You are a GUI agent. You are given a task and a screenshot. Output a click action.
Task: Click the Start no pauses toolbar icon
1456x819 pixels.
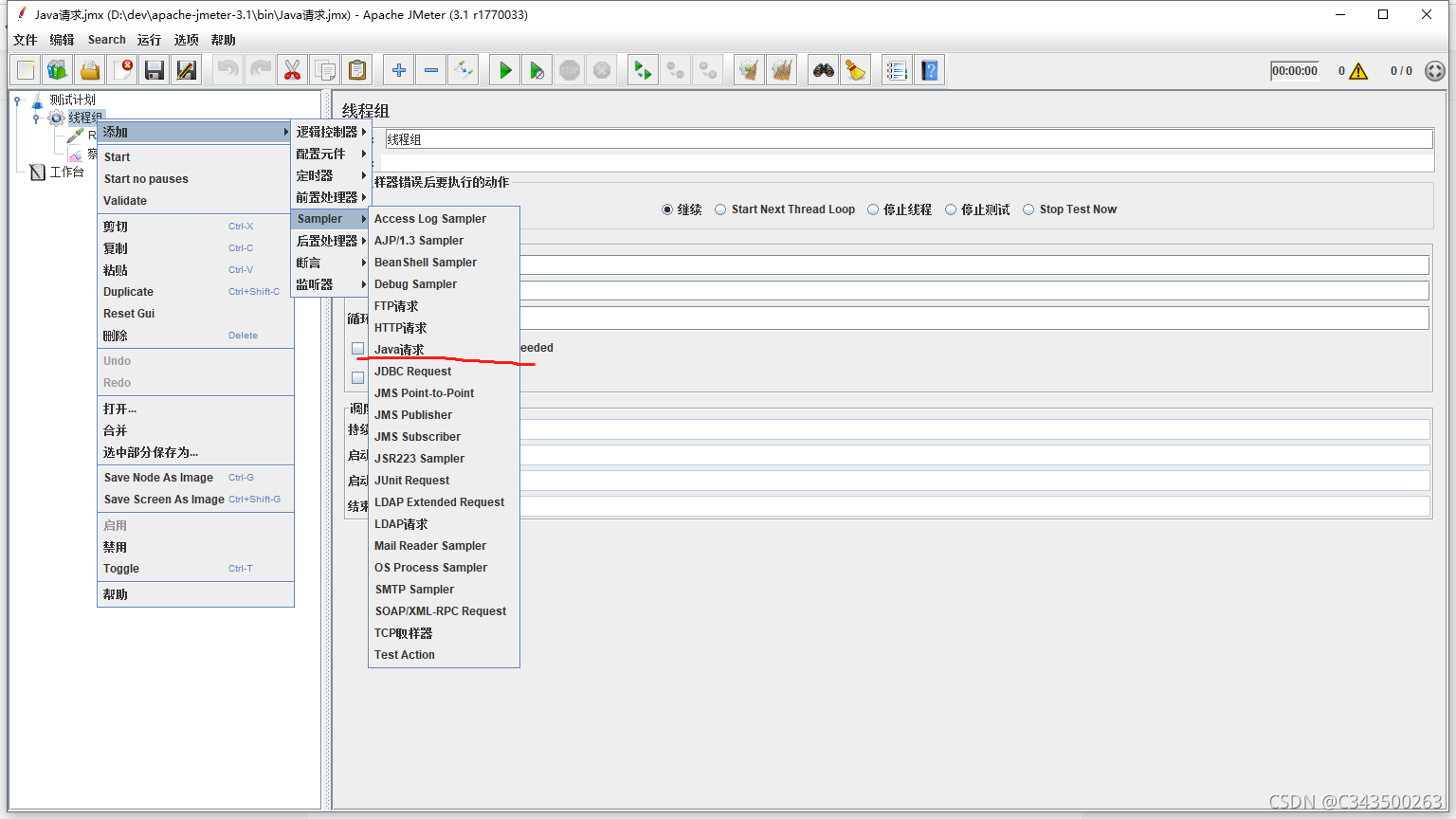[x=537, y=70]
